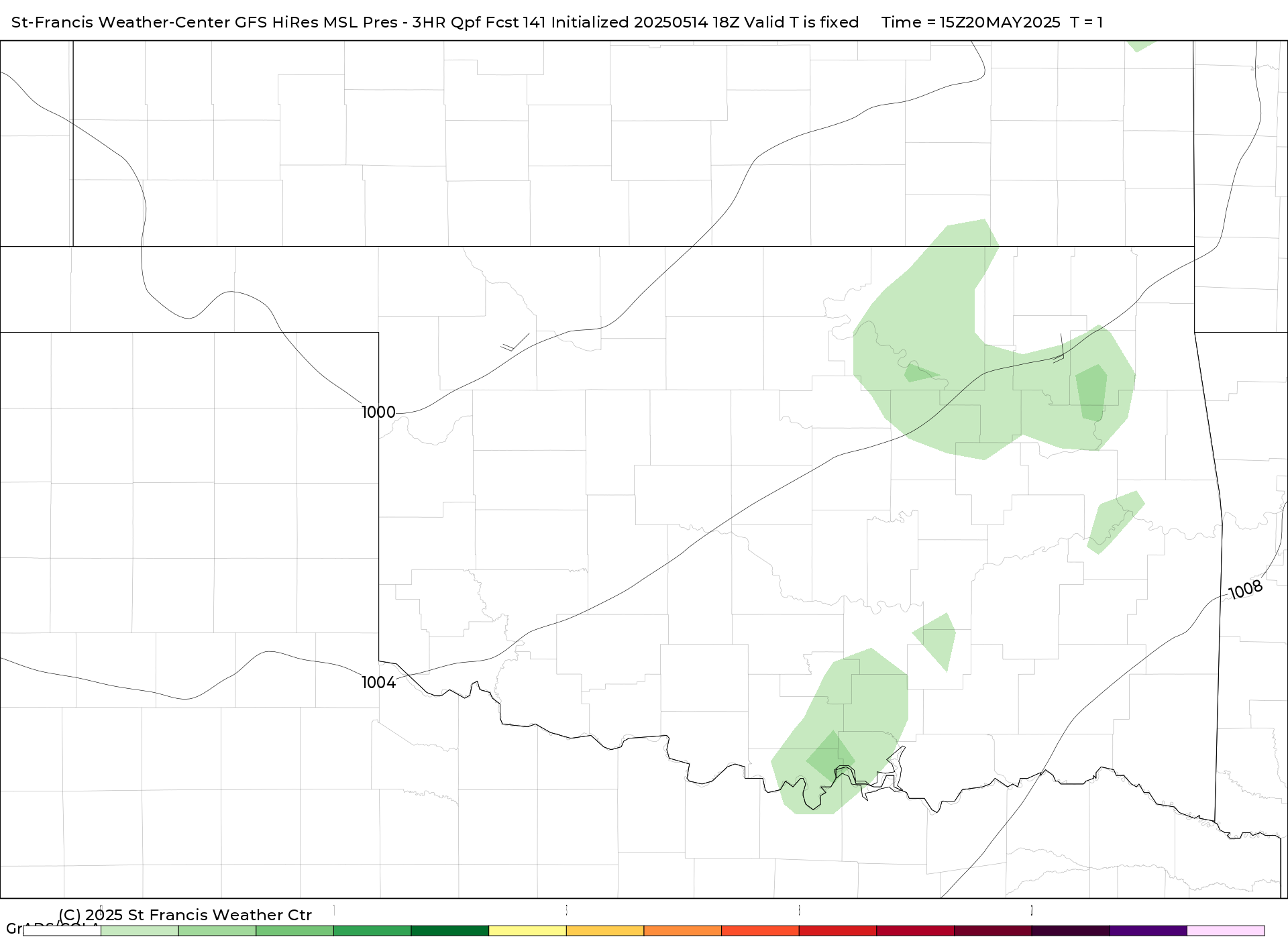
Task: Select the 'Time = 15Z20MAY2025' text
Action: click(x=971, y=22)
